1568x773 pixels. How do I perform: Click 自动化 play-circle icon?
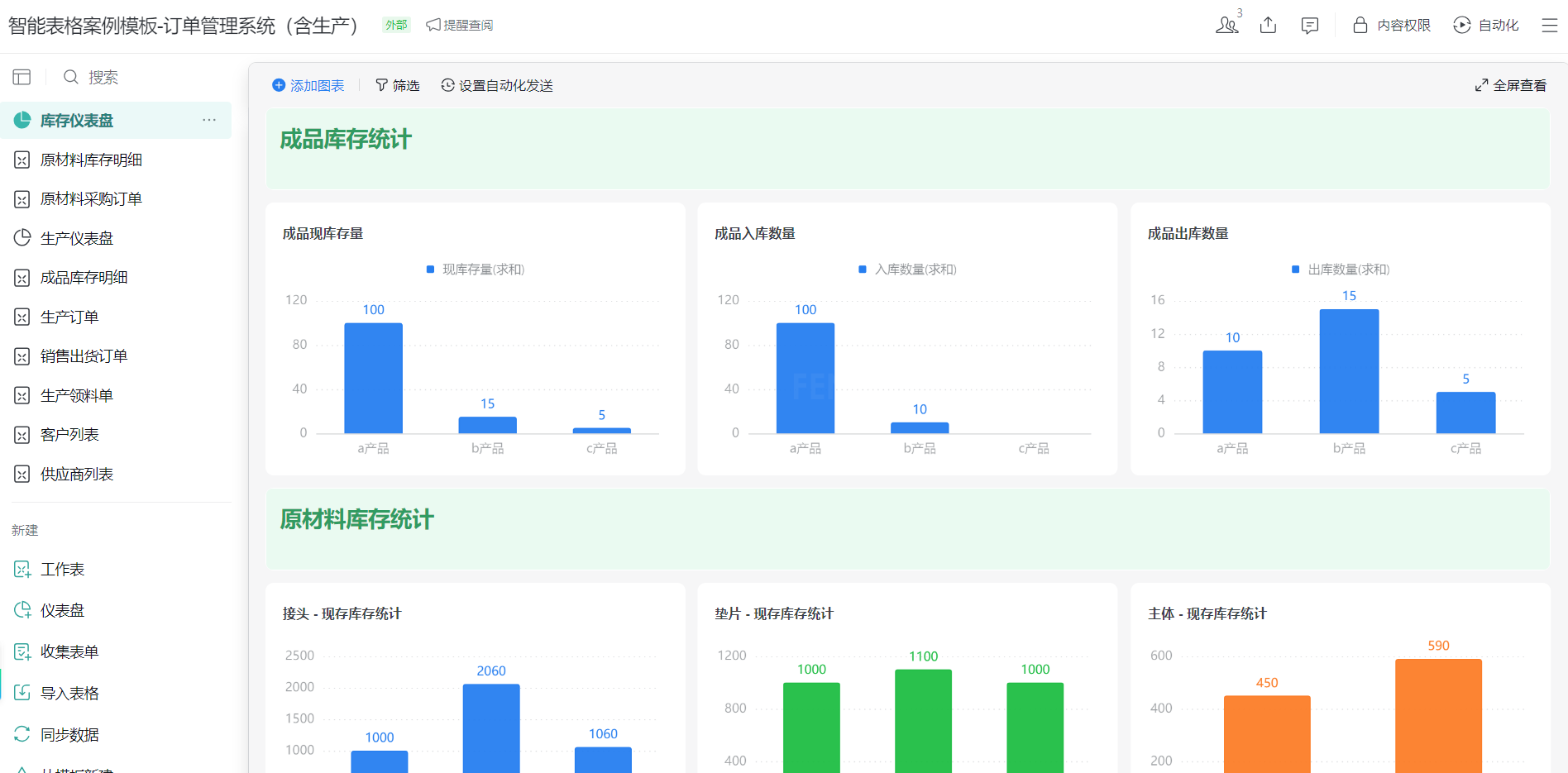coord(1462,25)
